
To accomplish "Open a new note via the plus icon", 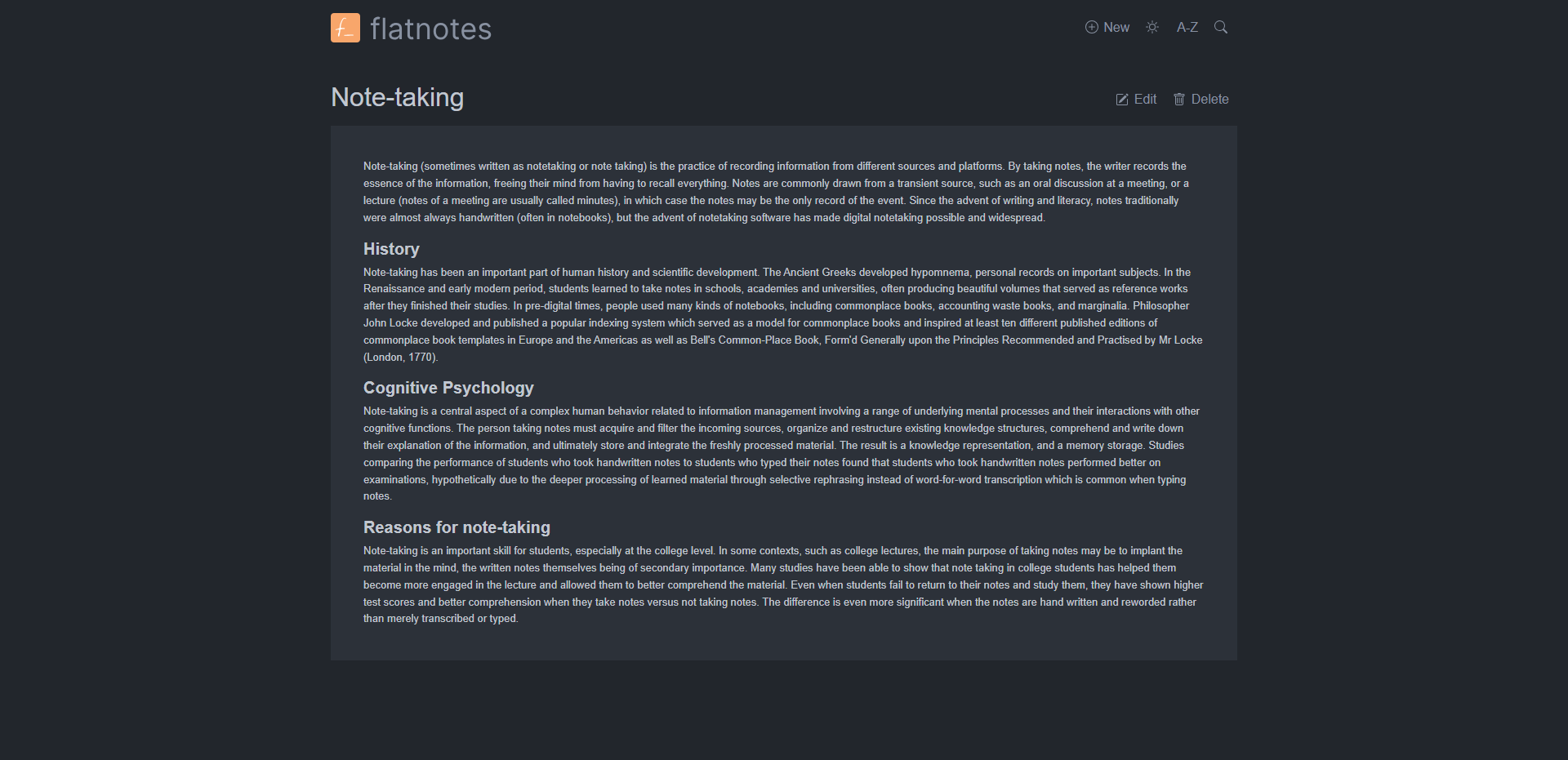I will (x=1091, y=27).
